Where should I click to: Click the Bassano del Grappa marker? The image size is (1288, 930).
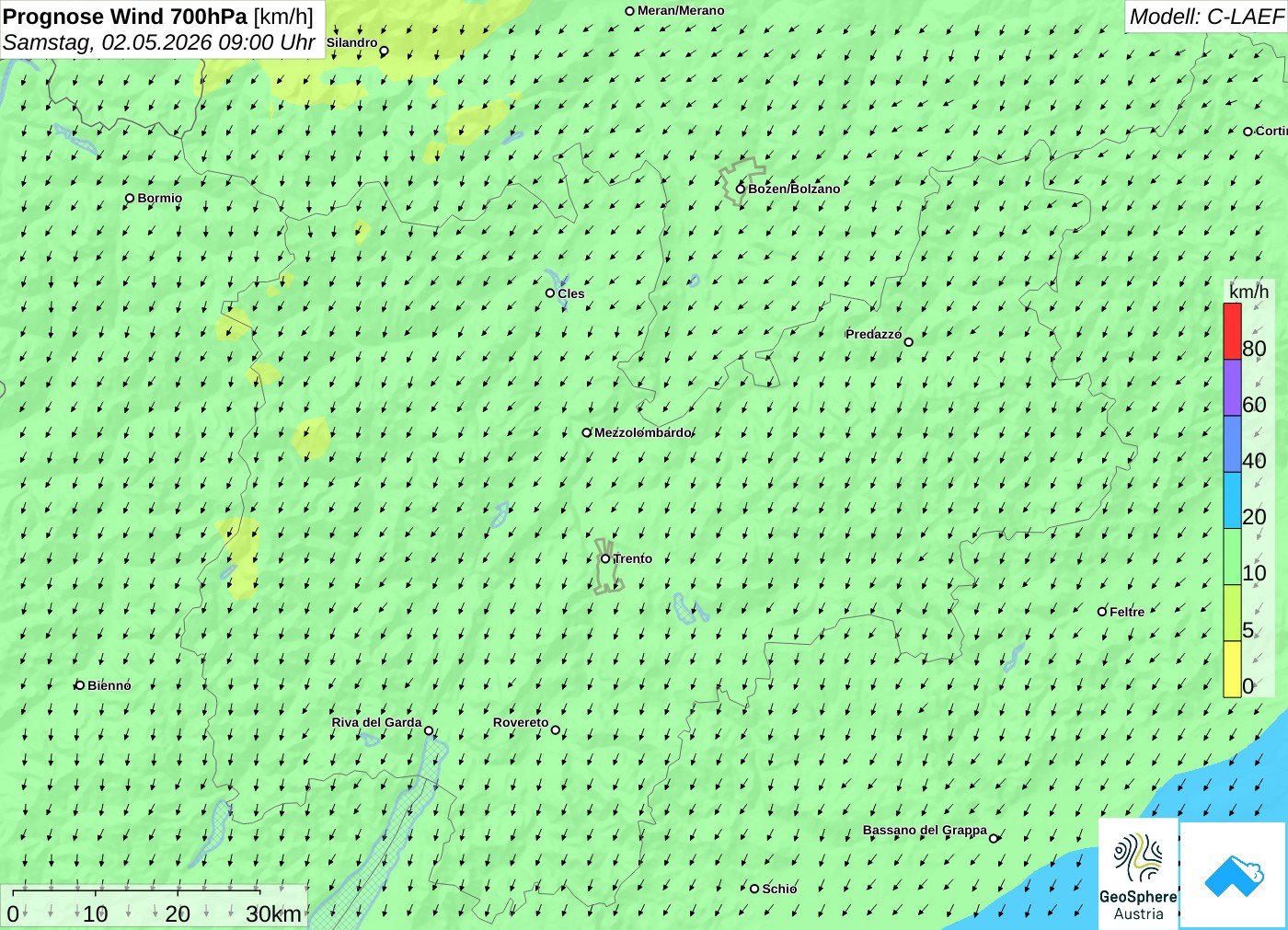click(x=994, y=839)
